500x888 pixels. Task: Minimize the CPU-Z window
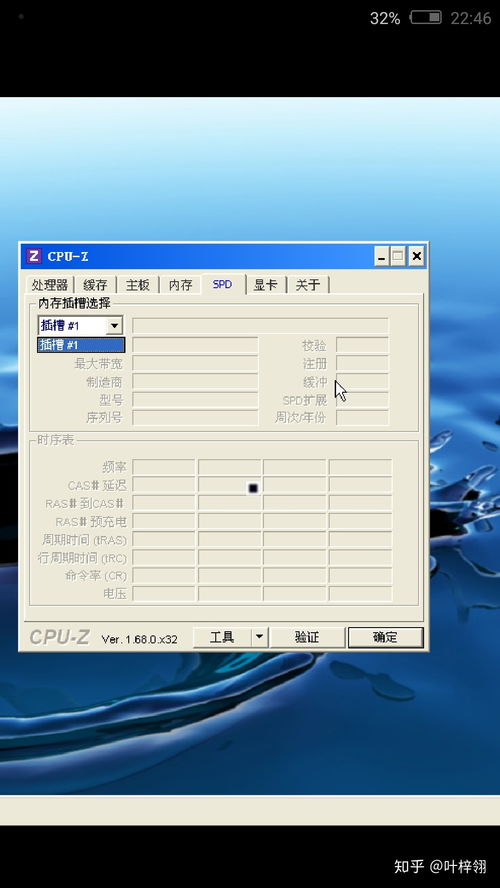point(382,257)
